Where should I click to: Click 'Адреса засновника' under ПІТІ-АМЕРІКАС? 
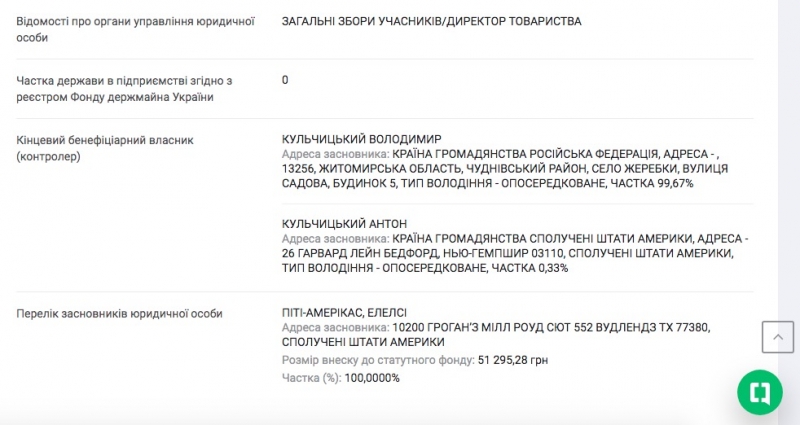click(x=335, y=328)
